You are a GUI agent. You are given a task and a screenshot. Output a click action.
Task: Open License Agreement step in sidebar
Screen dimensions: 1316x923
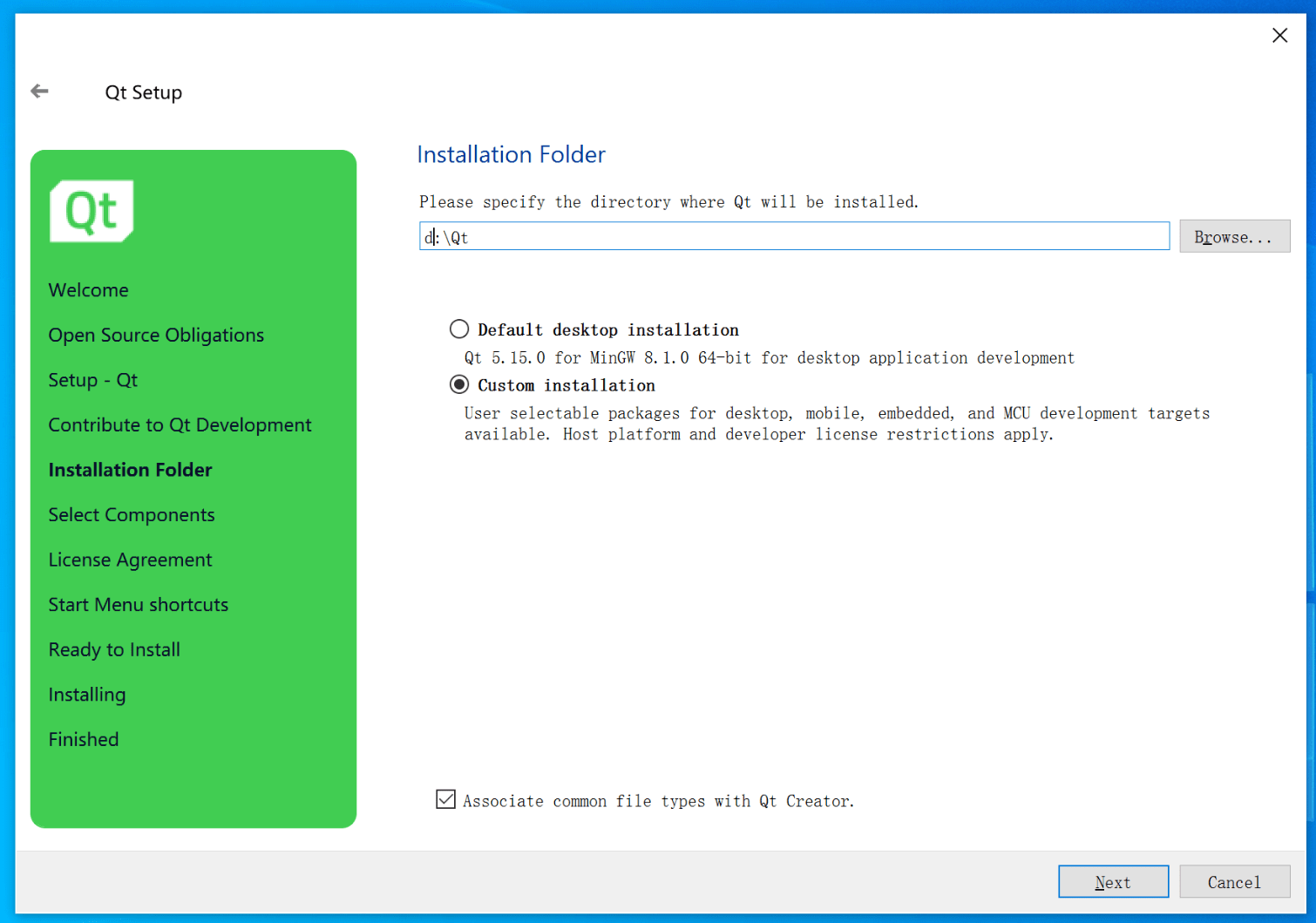pyautogui.click(x=131, y=560)
